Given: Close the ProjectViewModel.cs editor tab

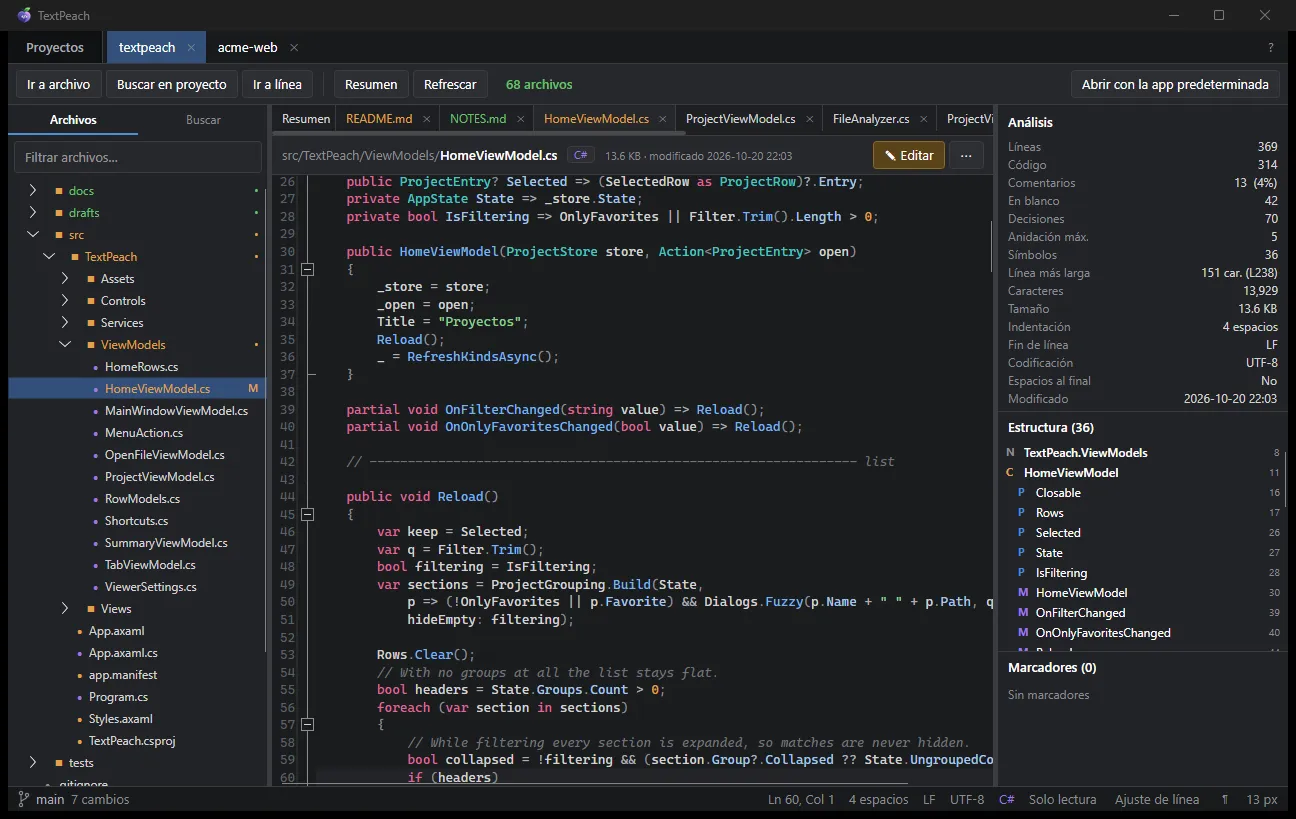Looking at the screenshot, I should 811,119.
